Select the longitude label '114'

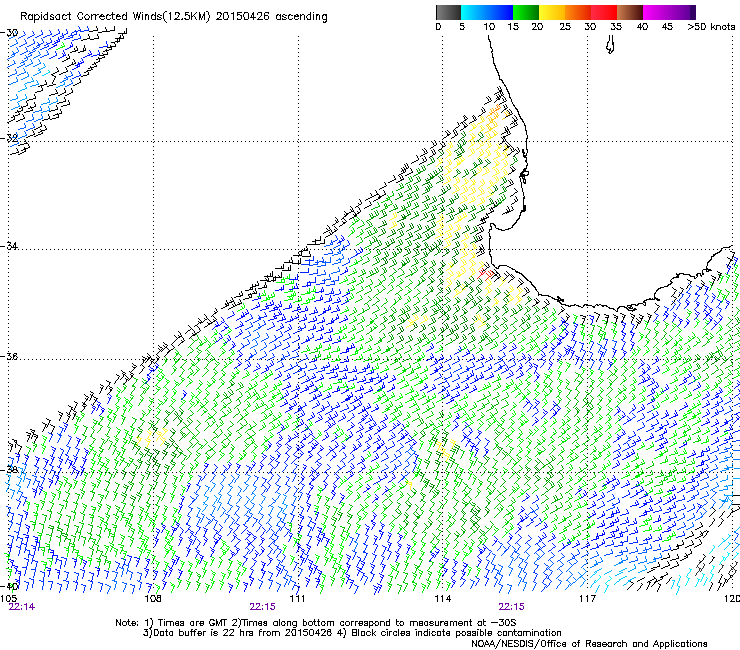click(x=443, y=599)
